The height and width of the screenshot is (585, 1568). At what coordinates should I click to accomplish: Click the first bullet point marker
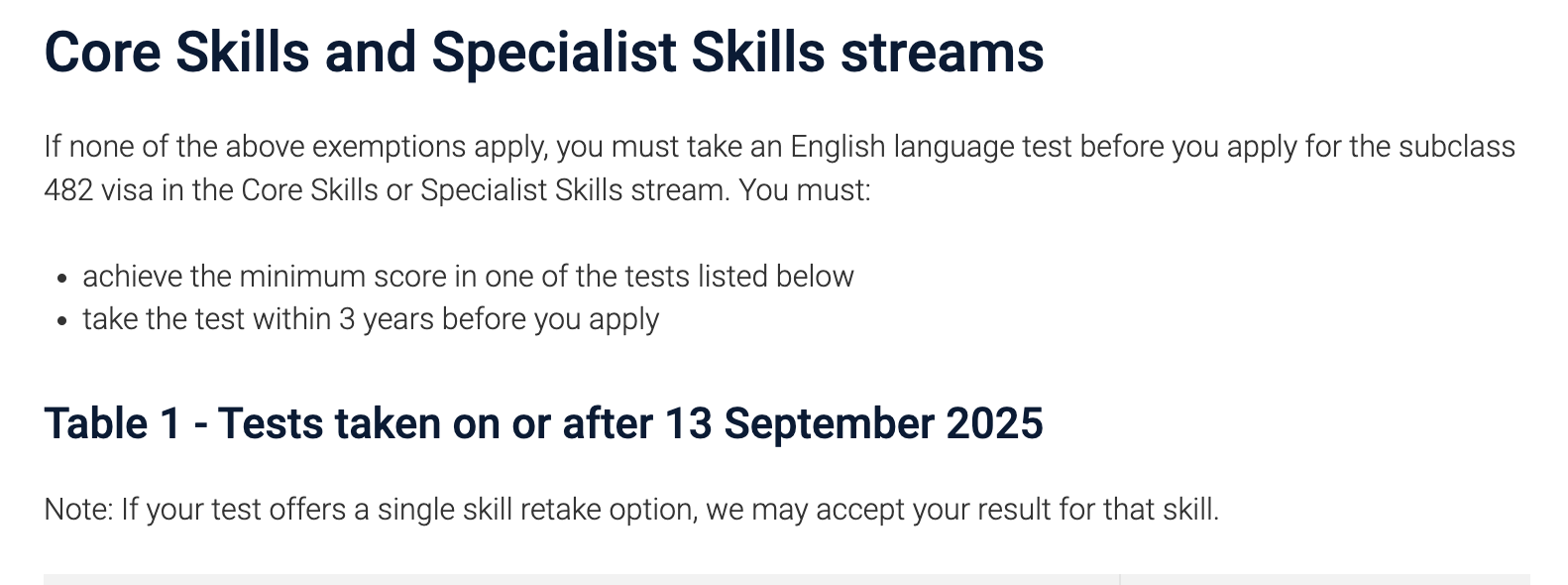pos(62,279)
